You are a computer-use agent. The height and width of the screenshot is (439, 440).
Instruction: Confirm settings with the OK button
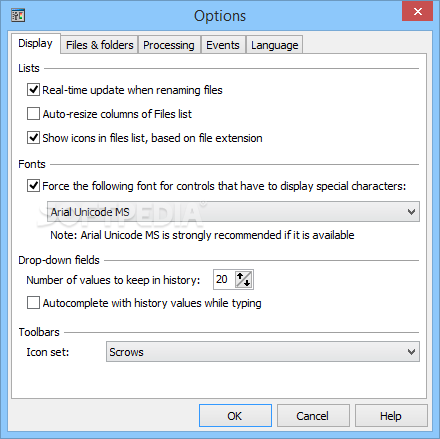[235, 416]
